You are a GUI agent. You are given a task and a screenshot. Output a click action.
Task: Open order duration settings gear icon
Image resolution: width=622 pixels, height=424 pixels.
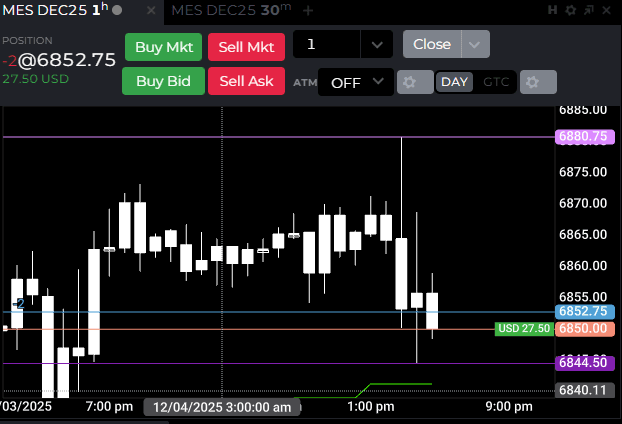point(538,82)
